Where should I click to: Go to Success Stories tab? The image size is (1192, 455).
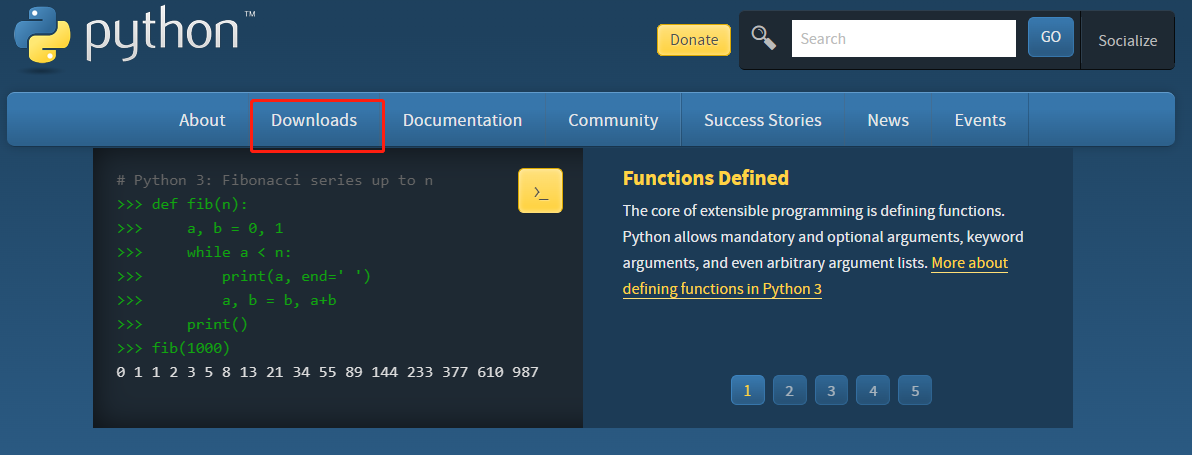pos(762,120)
